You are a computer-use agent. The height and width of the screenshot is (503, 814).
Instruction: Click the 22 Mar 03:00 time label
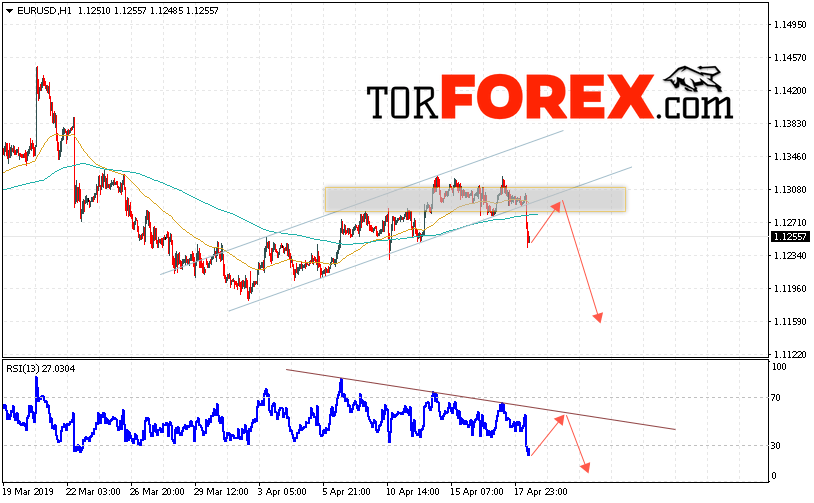coord(93,492)
